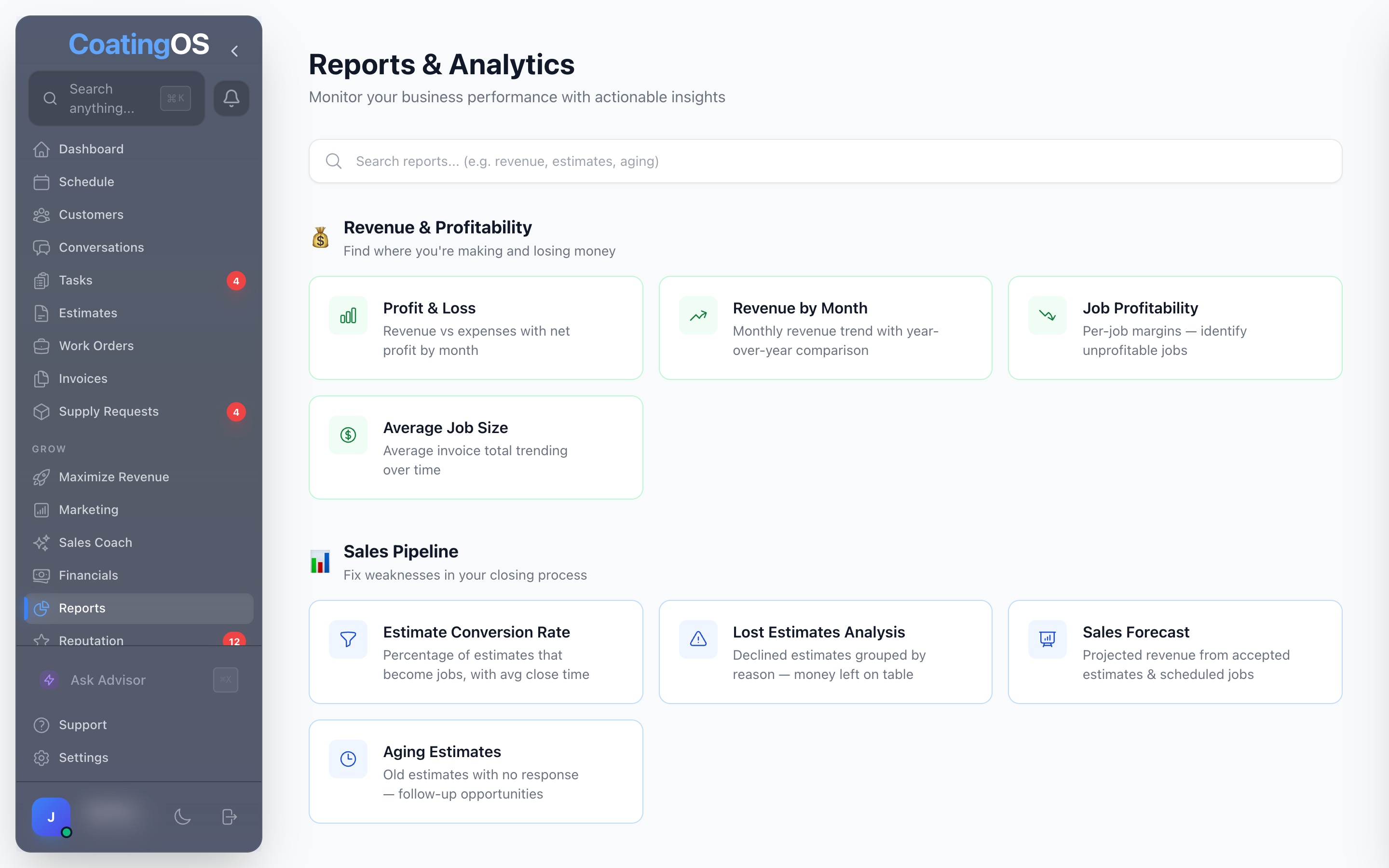This screenshot has height=868, width=1389.
Task: Click the Supply Requests count badge
Action: (236, 412)
